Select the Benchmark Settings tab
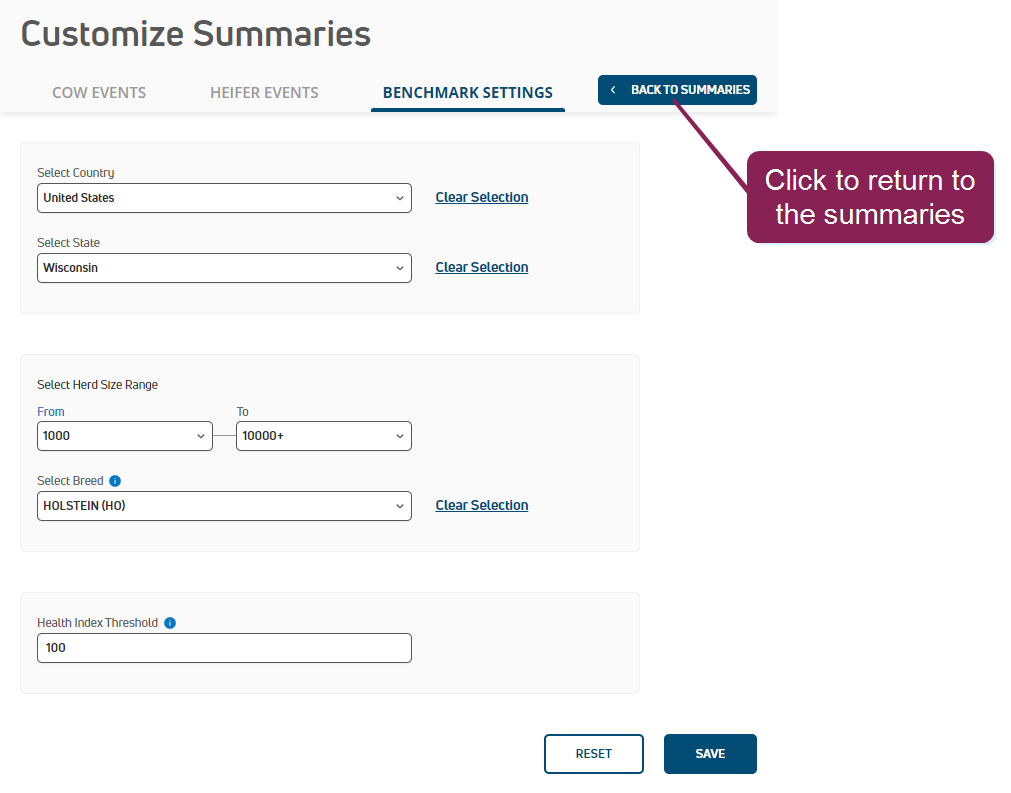This screenshot has width=1011, height=793. pyautogui.click(x=467, y=93)
